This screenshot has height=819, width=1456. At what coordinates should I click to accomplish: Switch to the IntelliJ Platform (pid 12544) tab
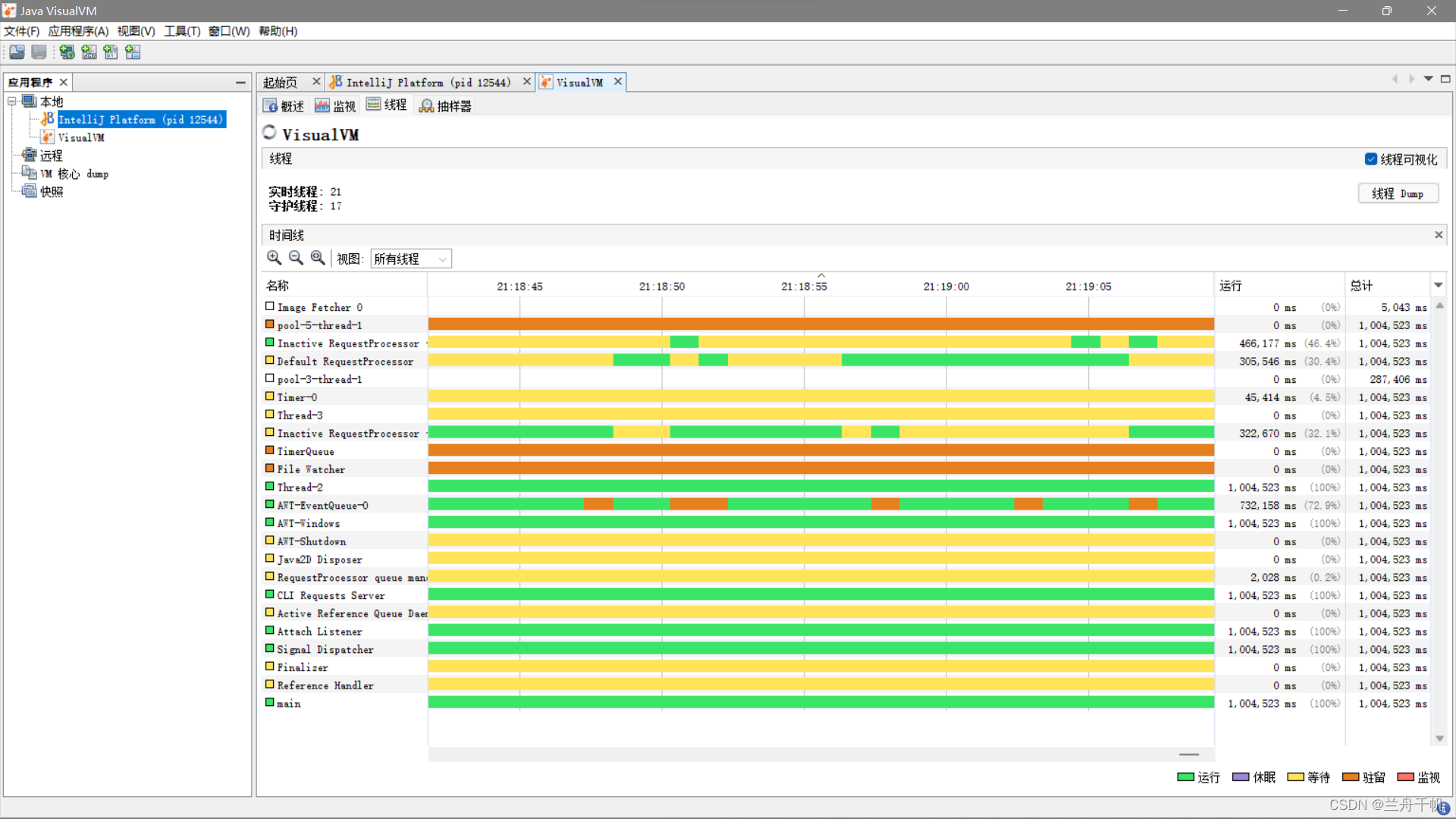[428, 82]
